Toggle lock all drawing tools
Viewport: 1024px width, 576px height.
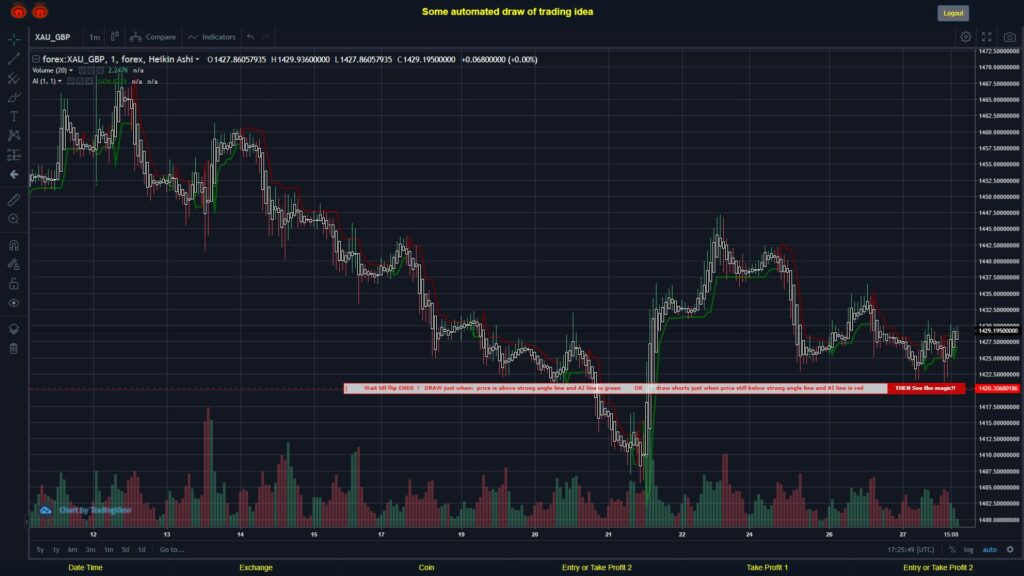click(x=14, y=283)
